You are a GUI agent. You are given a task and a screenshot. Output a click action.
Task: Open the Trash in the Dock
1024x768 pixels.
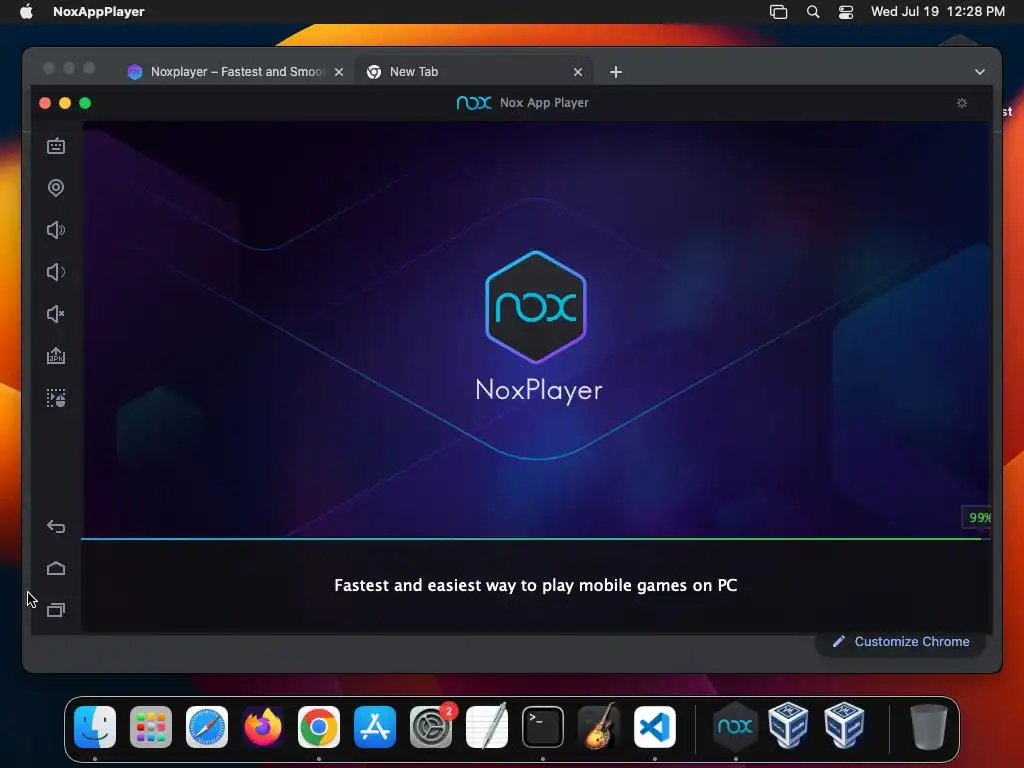pyautogui.click(x=929, y=727)
